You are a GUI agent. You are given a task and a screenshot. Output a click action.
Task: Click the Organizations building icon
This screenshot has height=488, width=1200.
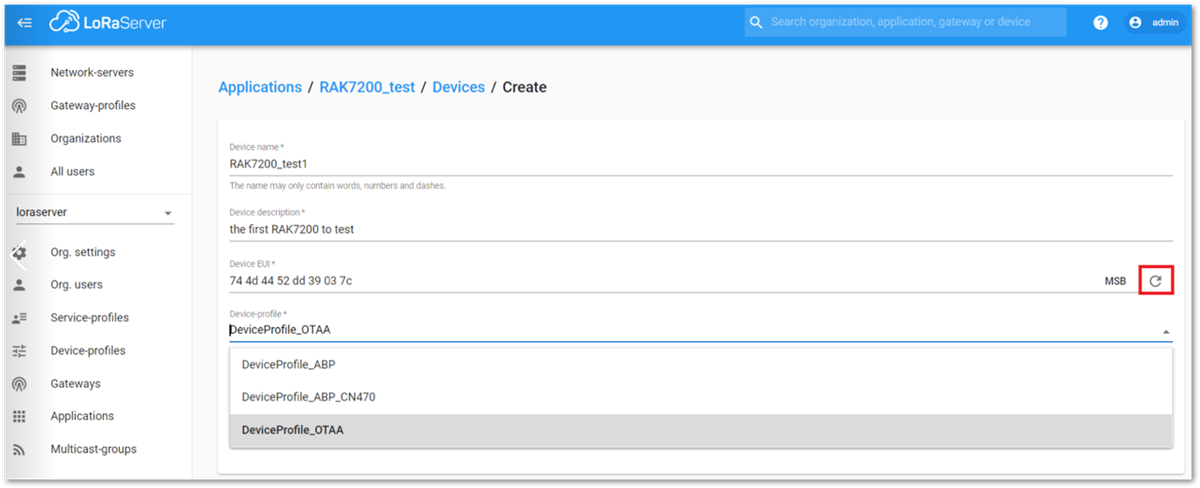tap(19, 139)
